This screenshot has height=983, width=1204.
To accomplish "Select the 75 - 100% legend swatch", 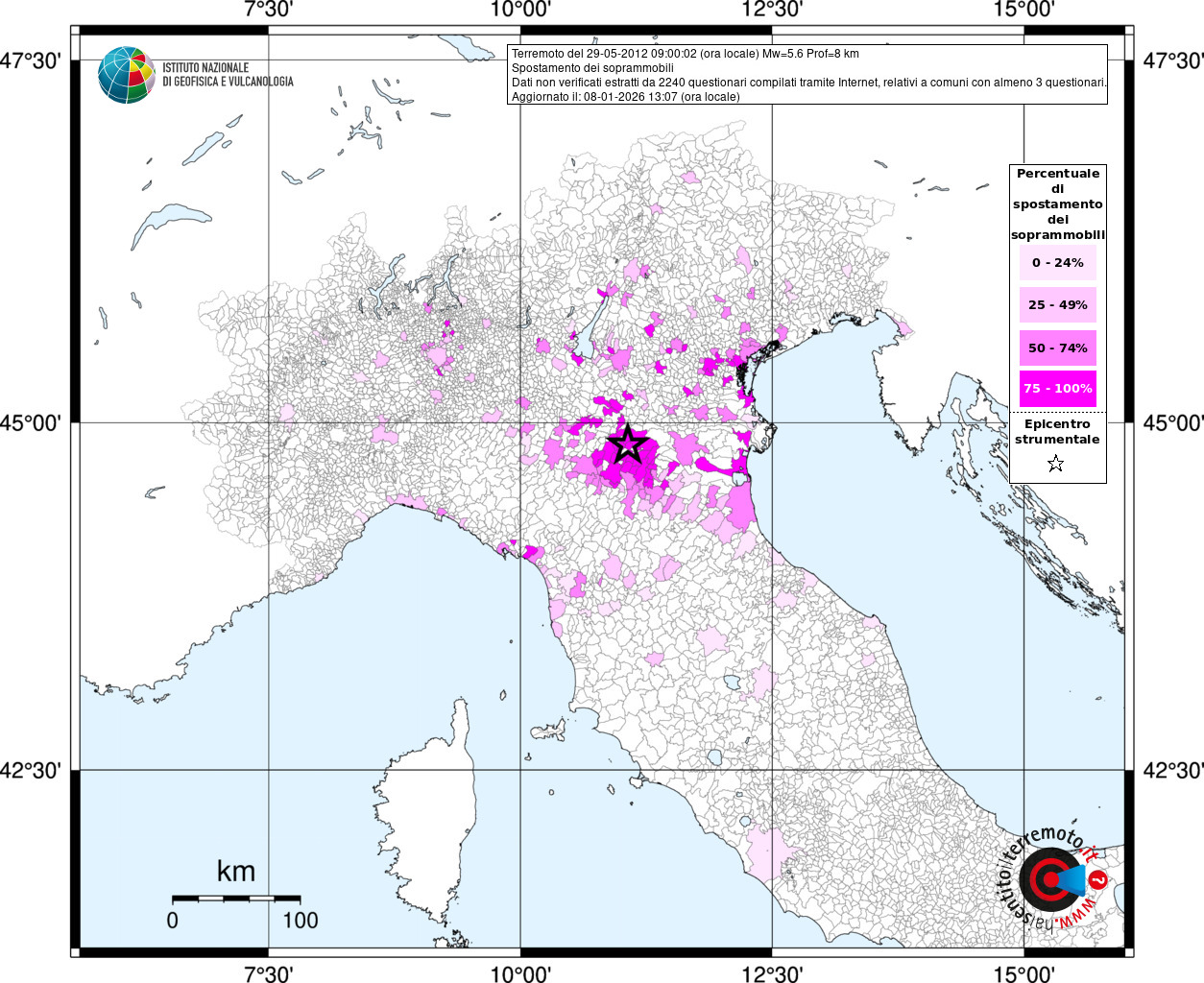I will (1057, 389).
